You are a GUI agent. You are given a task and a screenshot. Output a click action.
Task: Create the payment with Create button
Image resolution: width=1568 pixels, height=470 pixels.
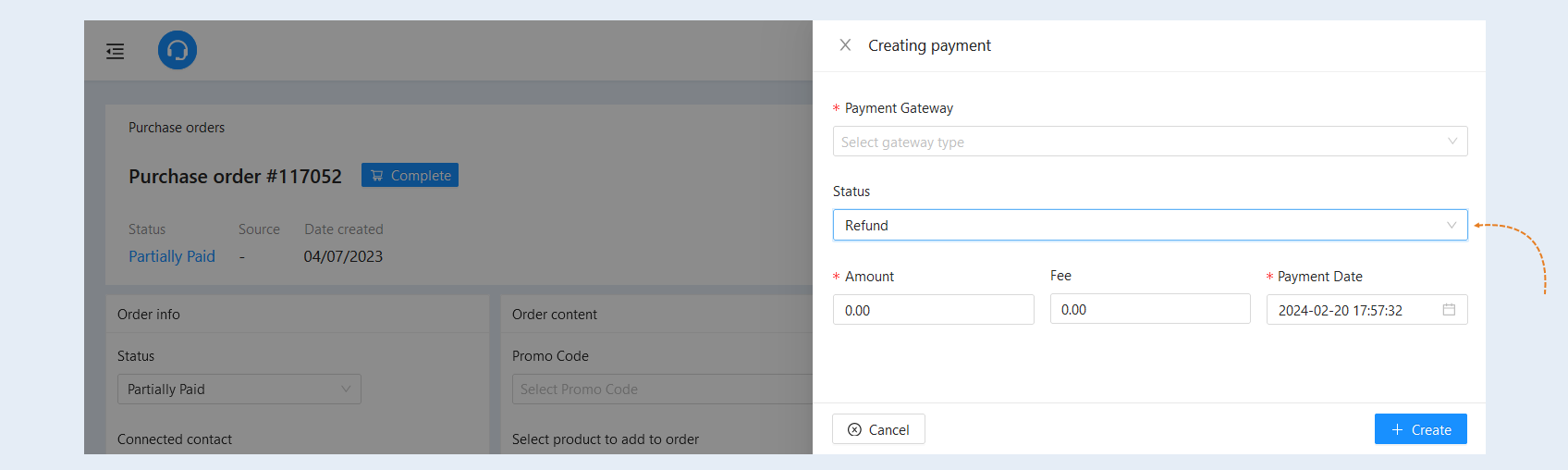(1420, 429)
